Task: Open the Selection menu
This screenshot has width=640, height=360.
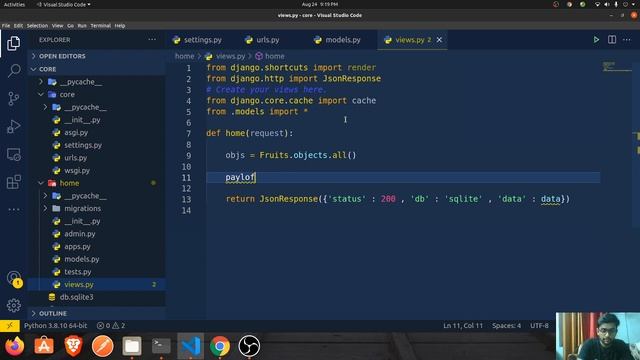Action: (x=37, y=25)
